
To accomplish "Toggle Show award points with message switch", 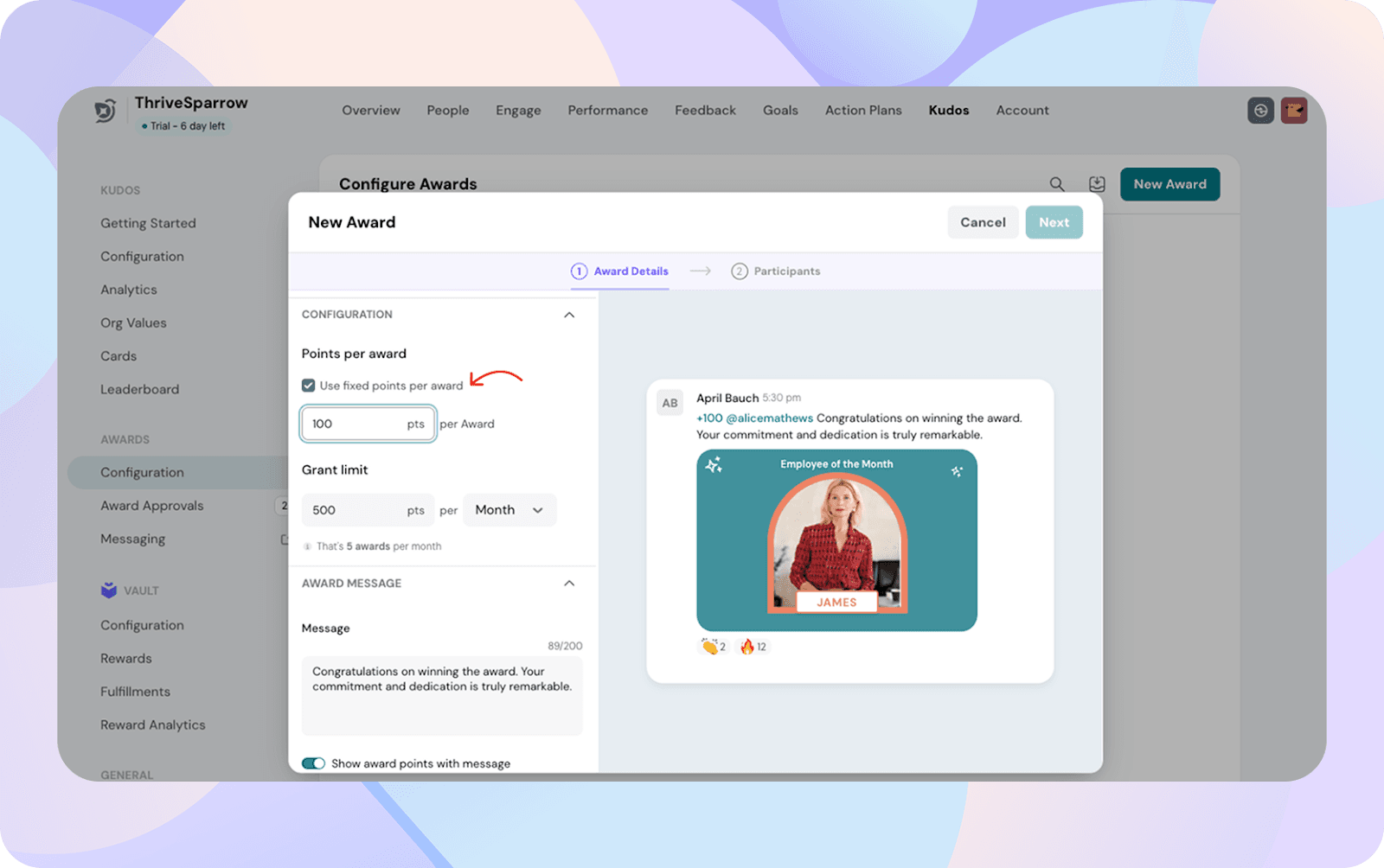I will coord(313,763).
